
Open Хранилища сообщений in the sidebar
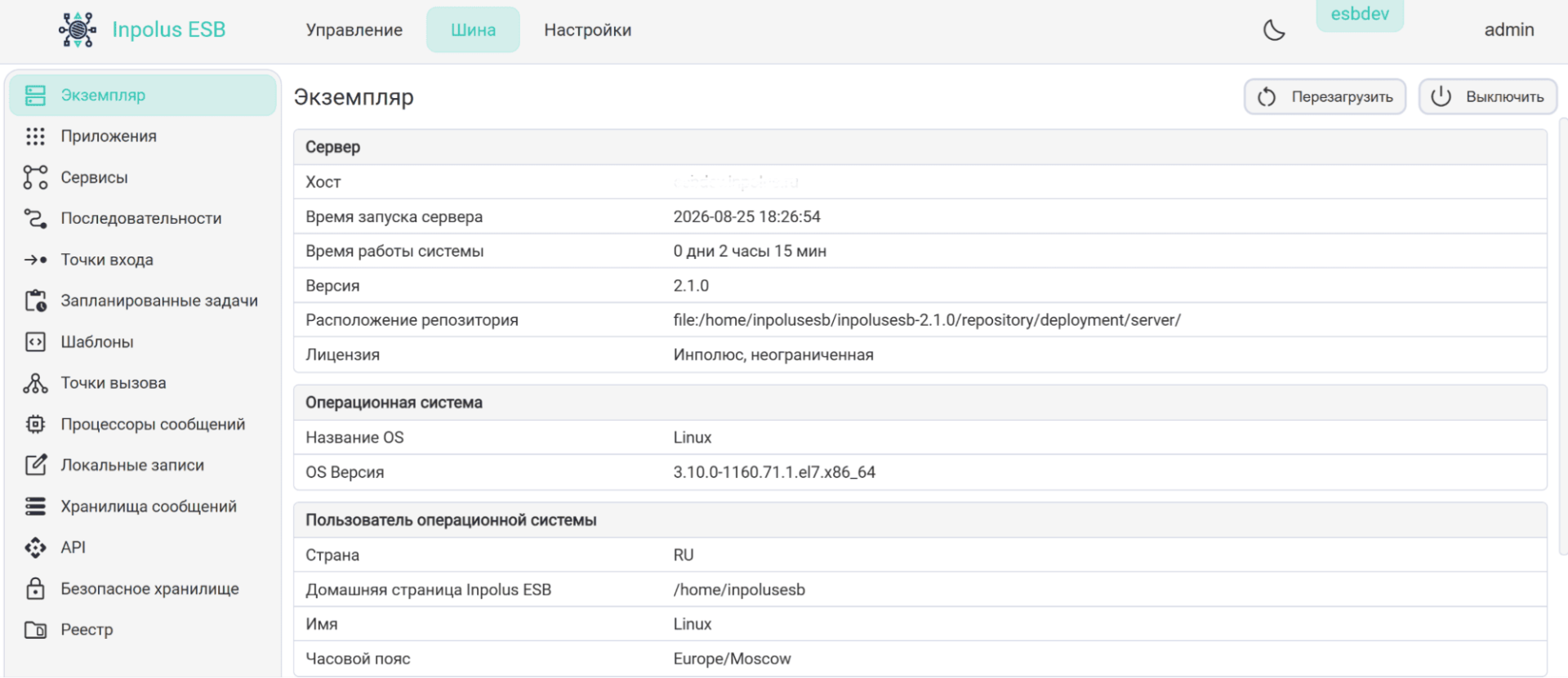tap(149, 506)
